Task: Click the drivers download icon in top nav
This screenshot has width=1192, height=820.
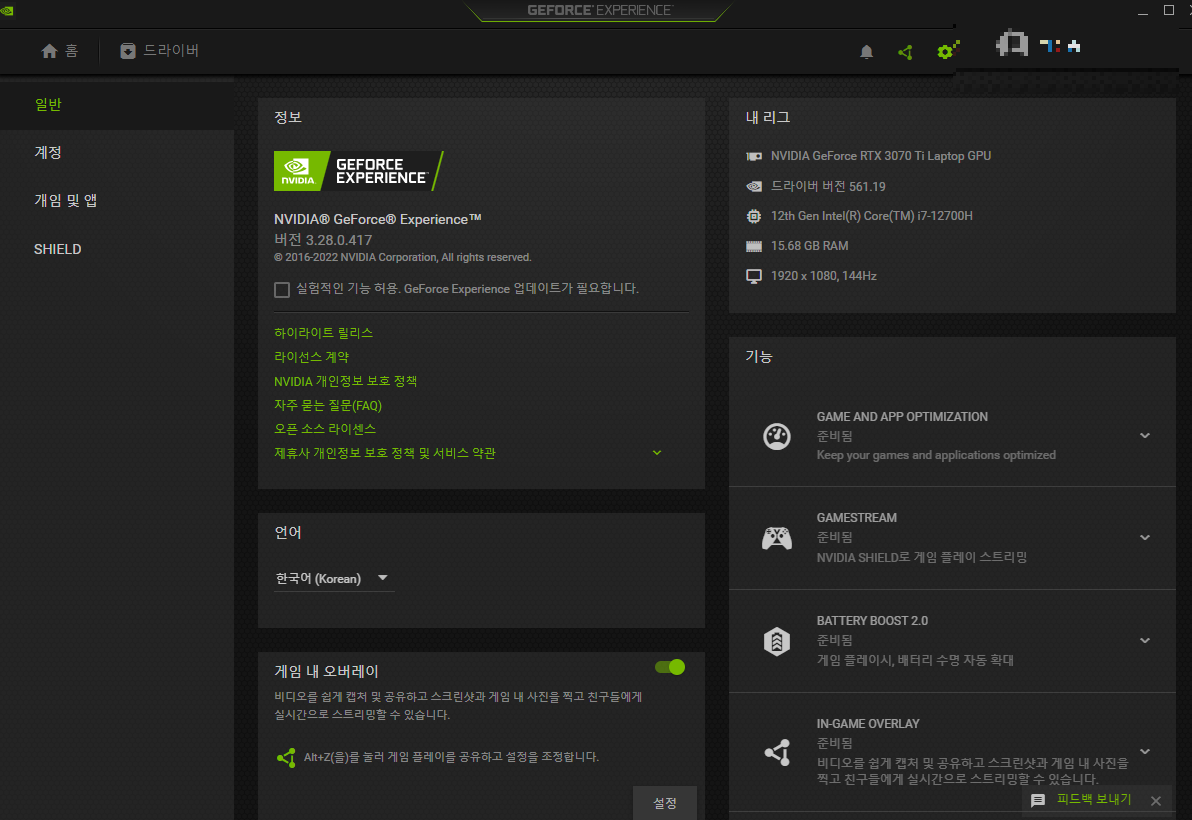Action: click(128, 51)
